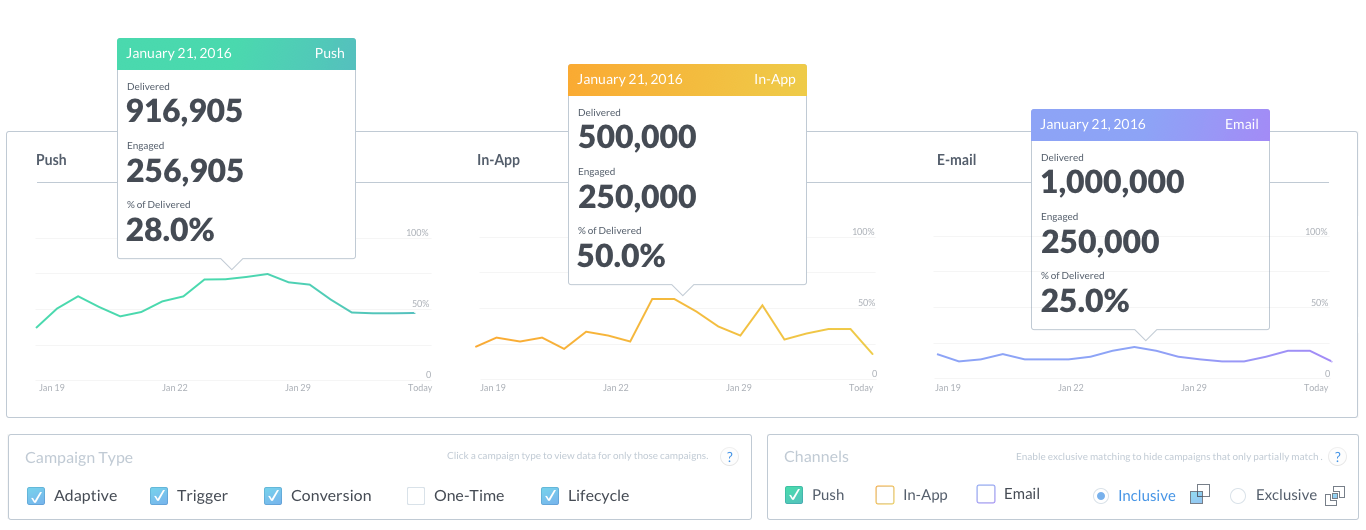This screenshot has width=1366, height=530.
Task: Uncheck the Trigger campaign type
Action: point(159,495)
